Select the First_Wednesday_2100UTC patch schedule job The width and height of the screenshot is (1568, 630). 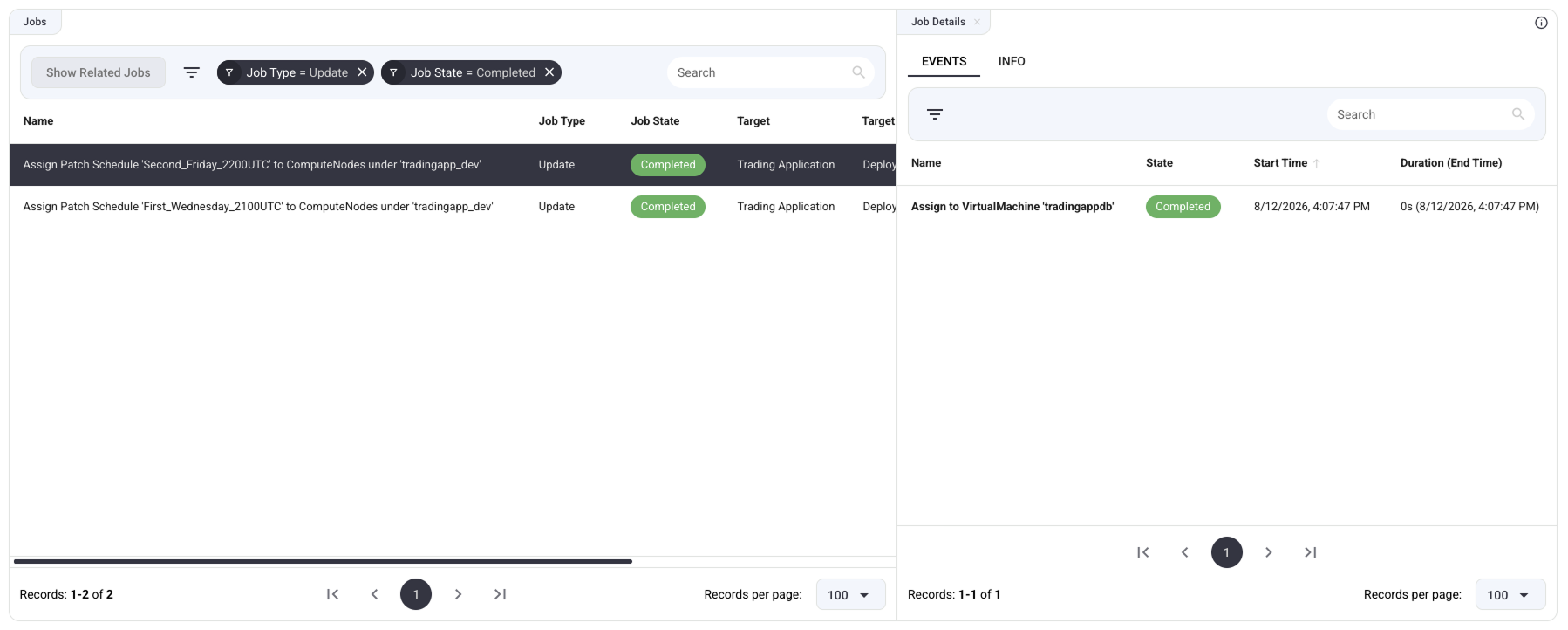pos(453,207)
